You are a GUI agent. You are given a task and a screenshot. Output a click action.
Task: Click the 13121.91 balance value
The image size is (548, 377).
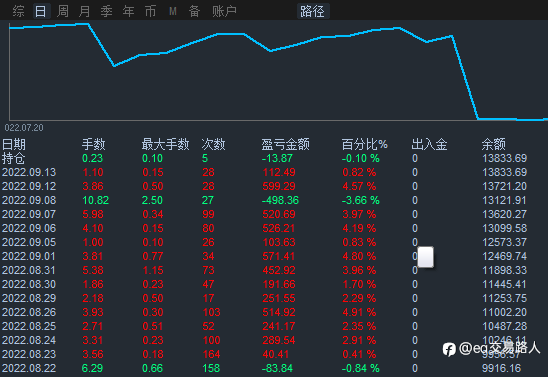(x=505, y=200)
